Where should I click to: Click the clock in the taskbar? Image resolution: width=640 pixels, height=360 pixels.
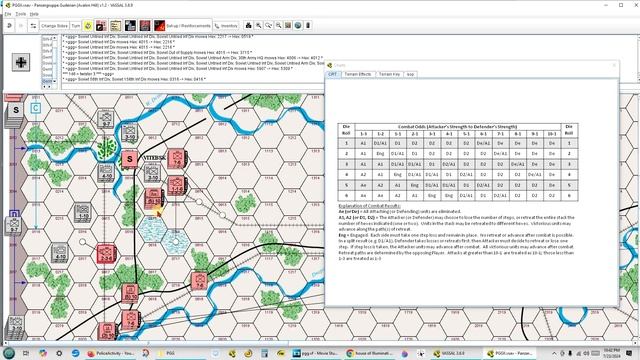tap(611, 353)
